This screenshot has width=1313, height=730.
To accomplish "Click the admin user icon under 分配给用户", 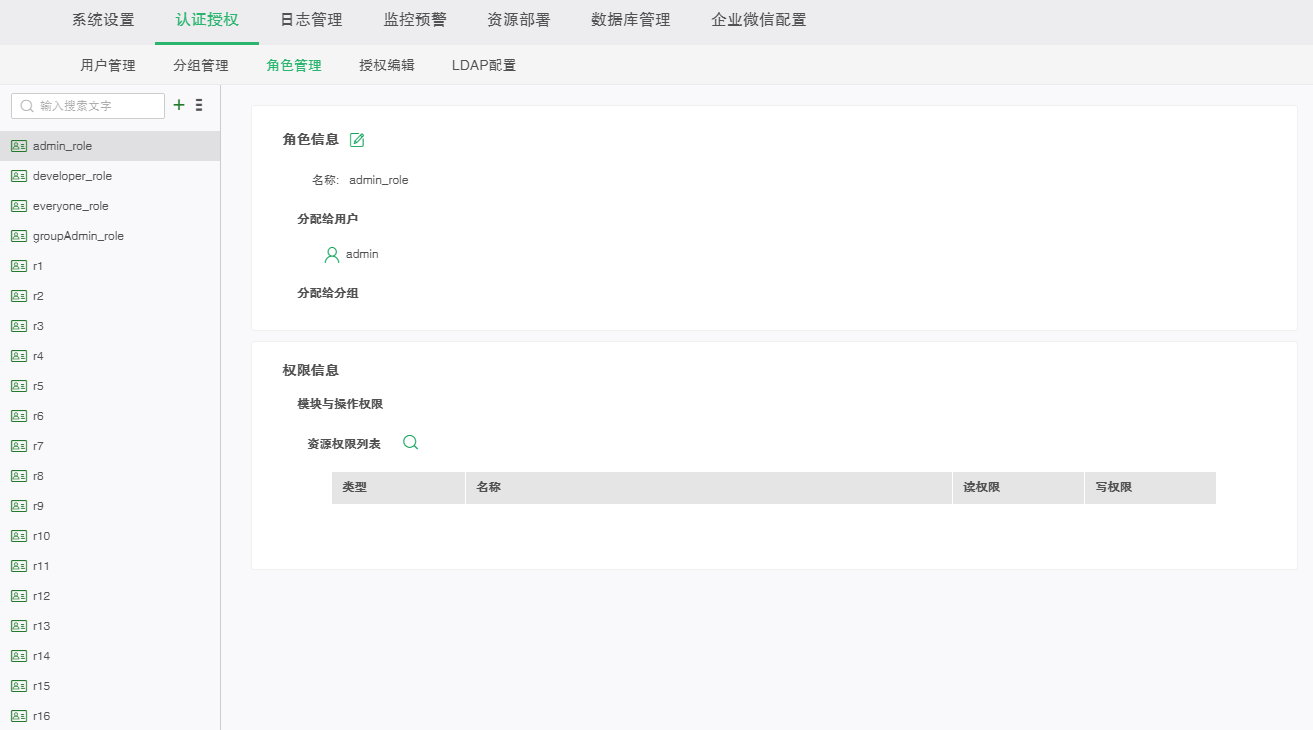I will (x=332, y=255).
